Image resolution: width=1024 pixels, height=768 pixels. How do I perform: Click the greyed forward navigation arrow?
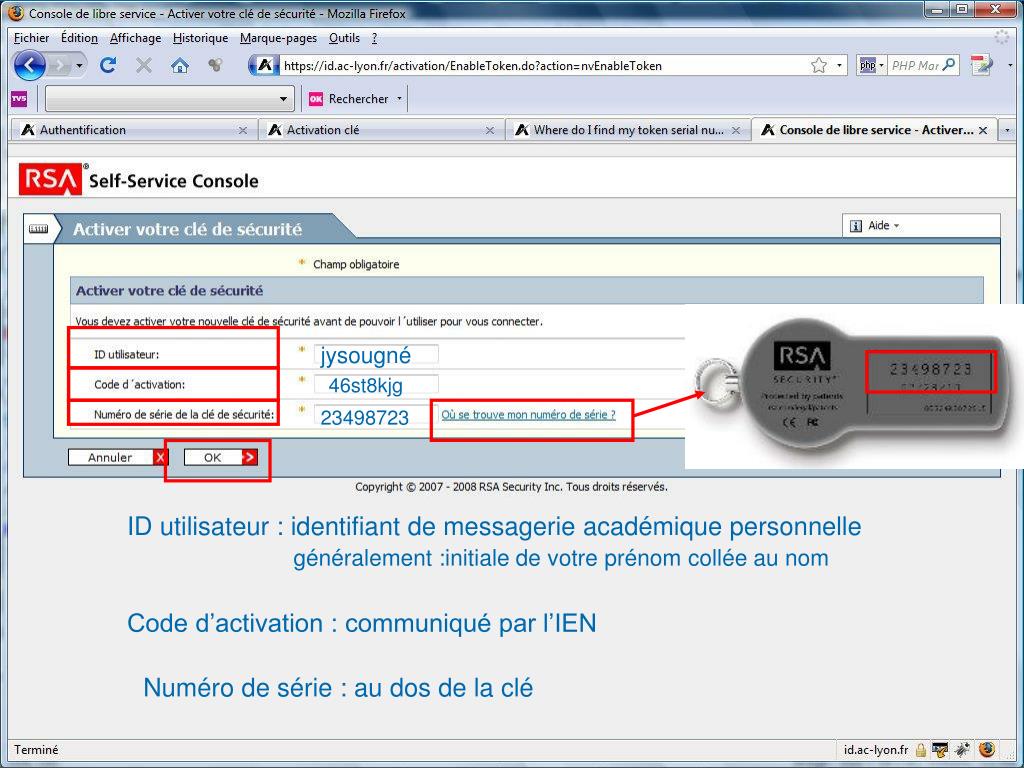pos(59,65)
